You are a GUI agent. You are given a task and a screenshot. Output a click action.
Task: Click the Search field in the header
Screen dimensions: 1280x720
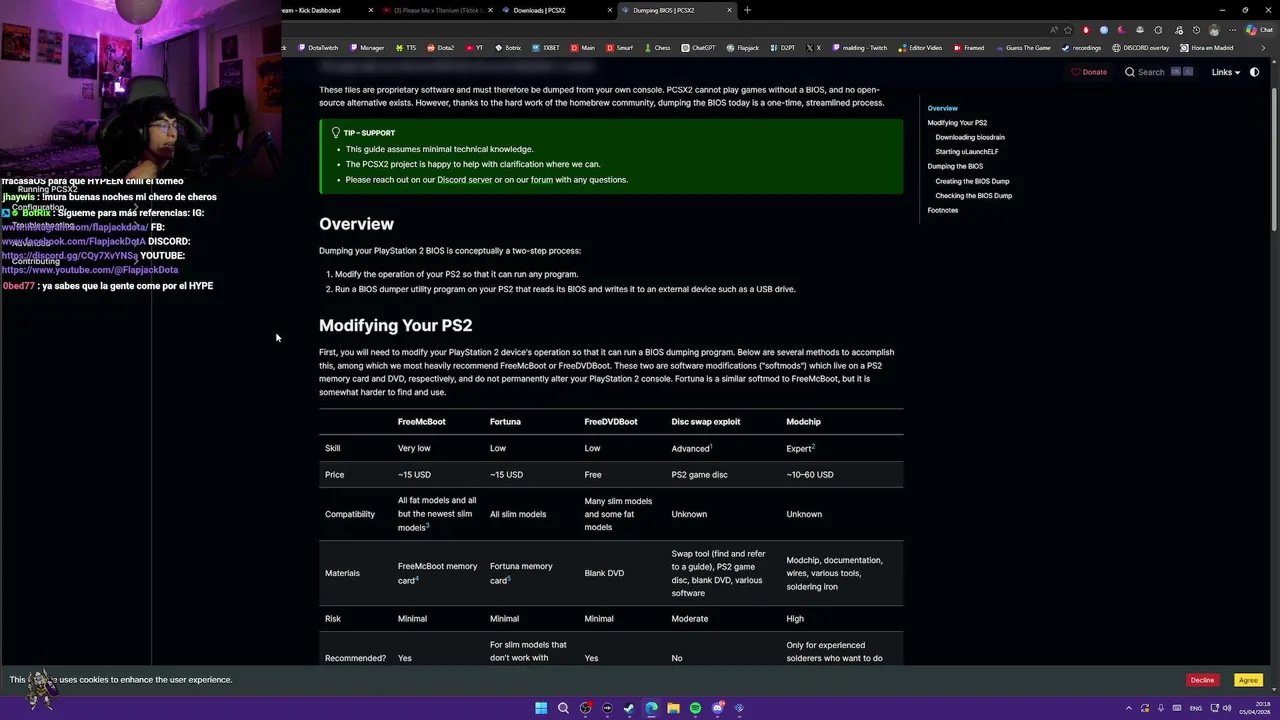1158,72
